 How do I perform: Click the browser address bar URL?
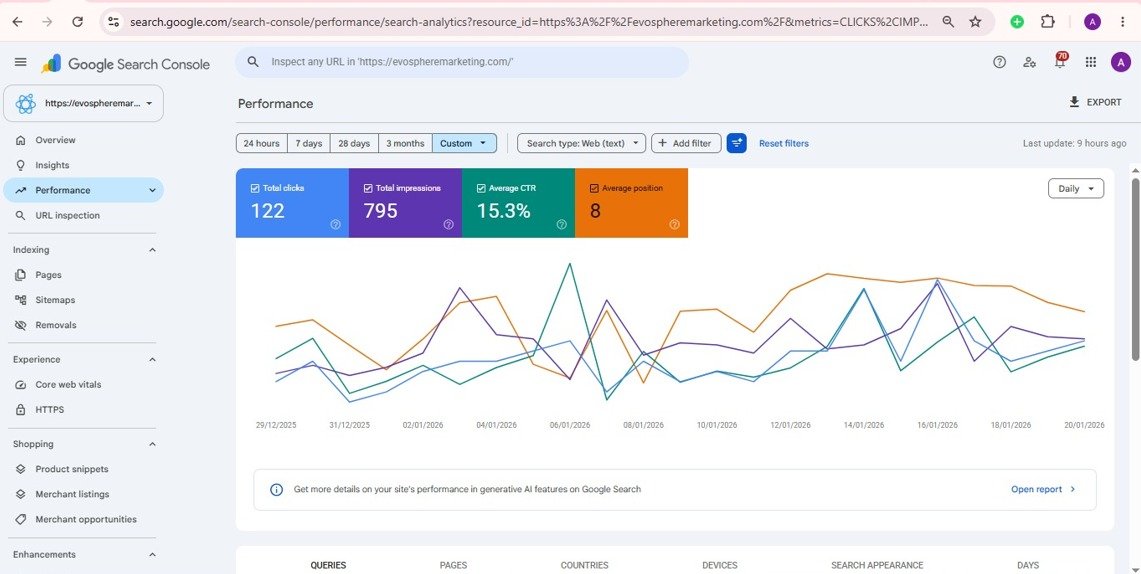tap(529, 22)
